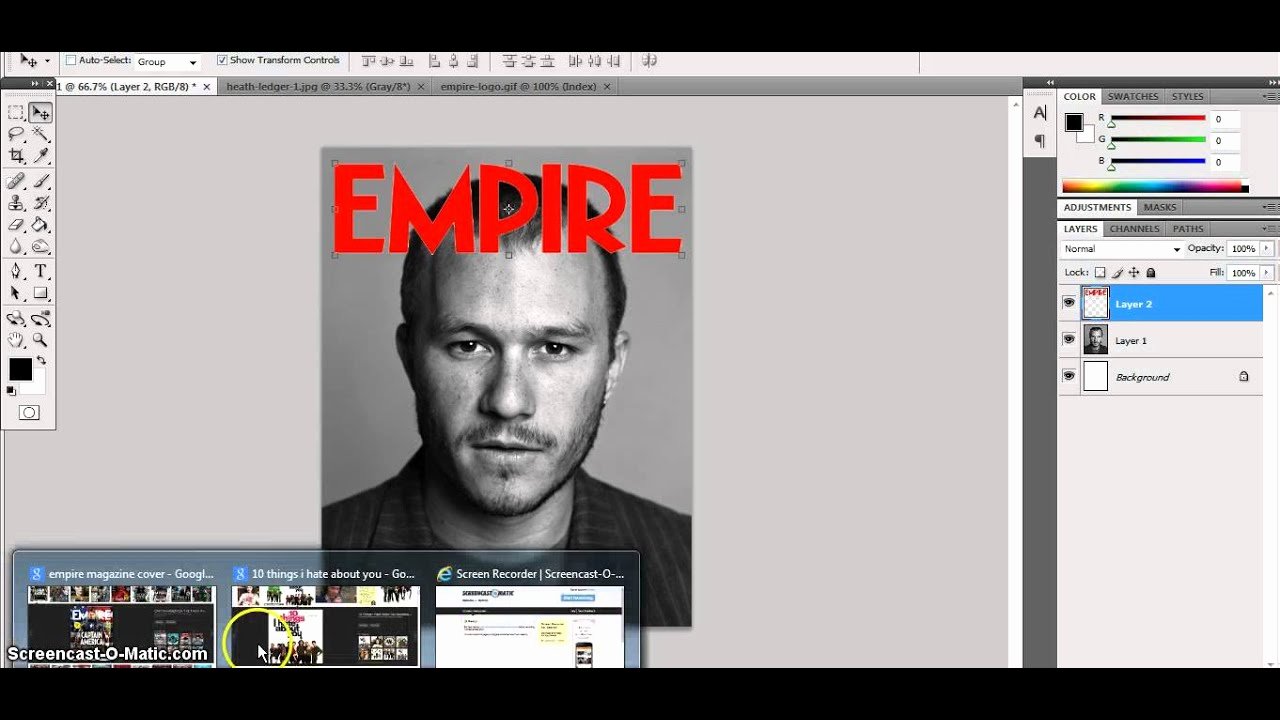
Task: Uncheck Show Transform Controls
Action: point(222,60)
